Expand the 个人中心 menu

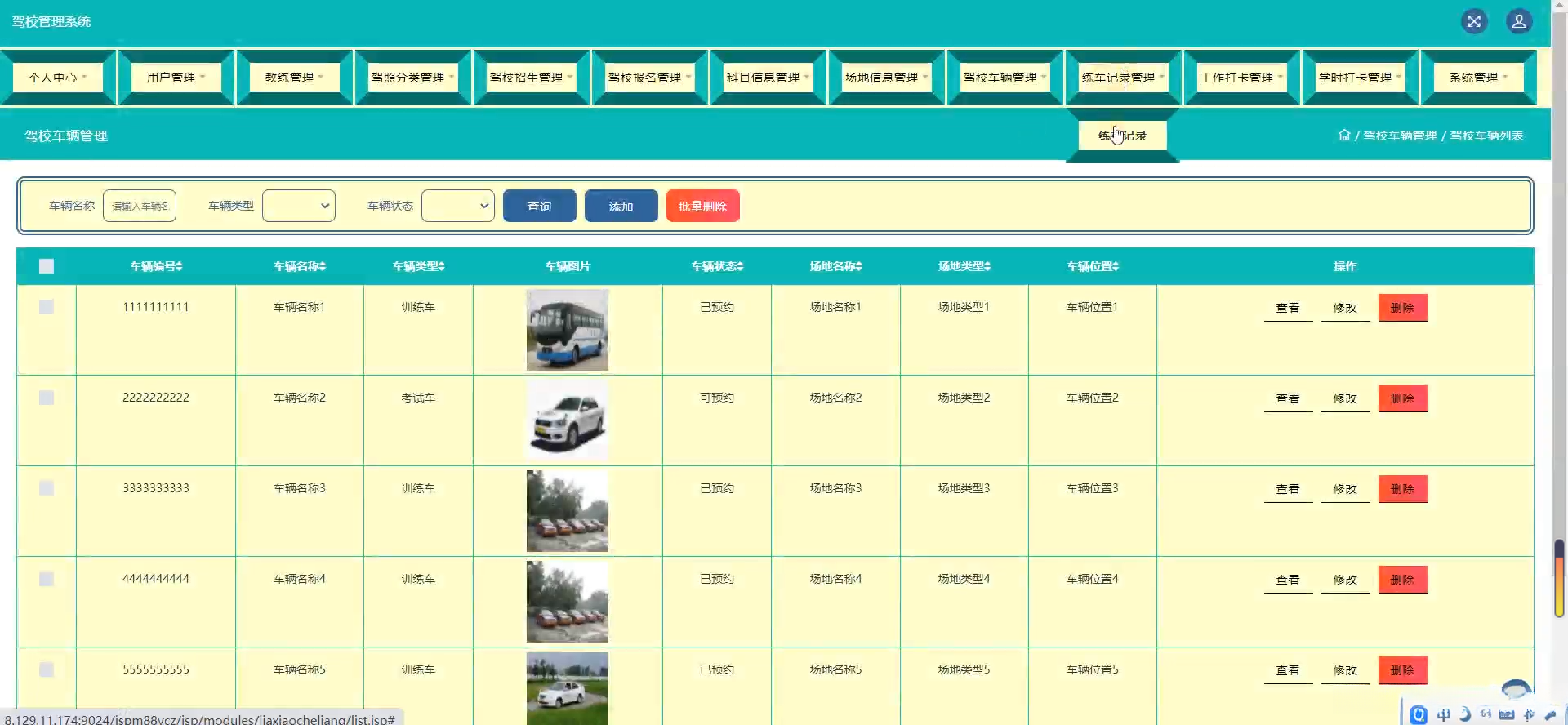coord(58,78)
